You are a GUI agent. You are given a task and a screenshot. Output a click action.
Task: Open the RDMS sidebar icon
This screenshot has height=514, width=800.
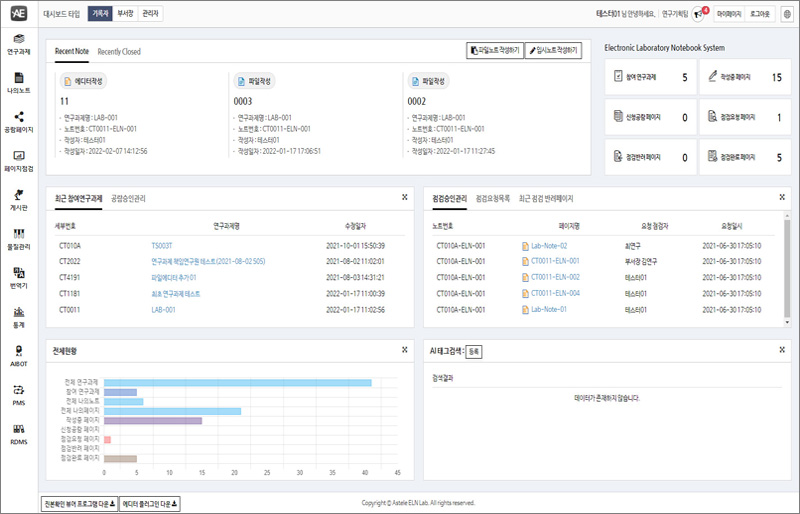pos(18,433)
